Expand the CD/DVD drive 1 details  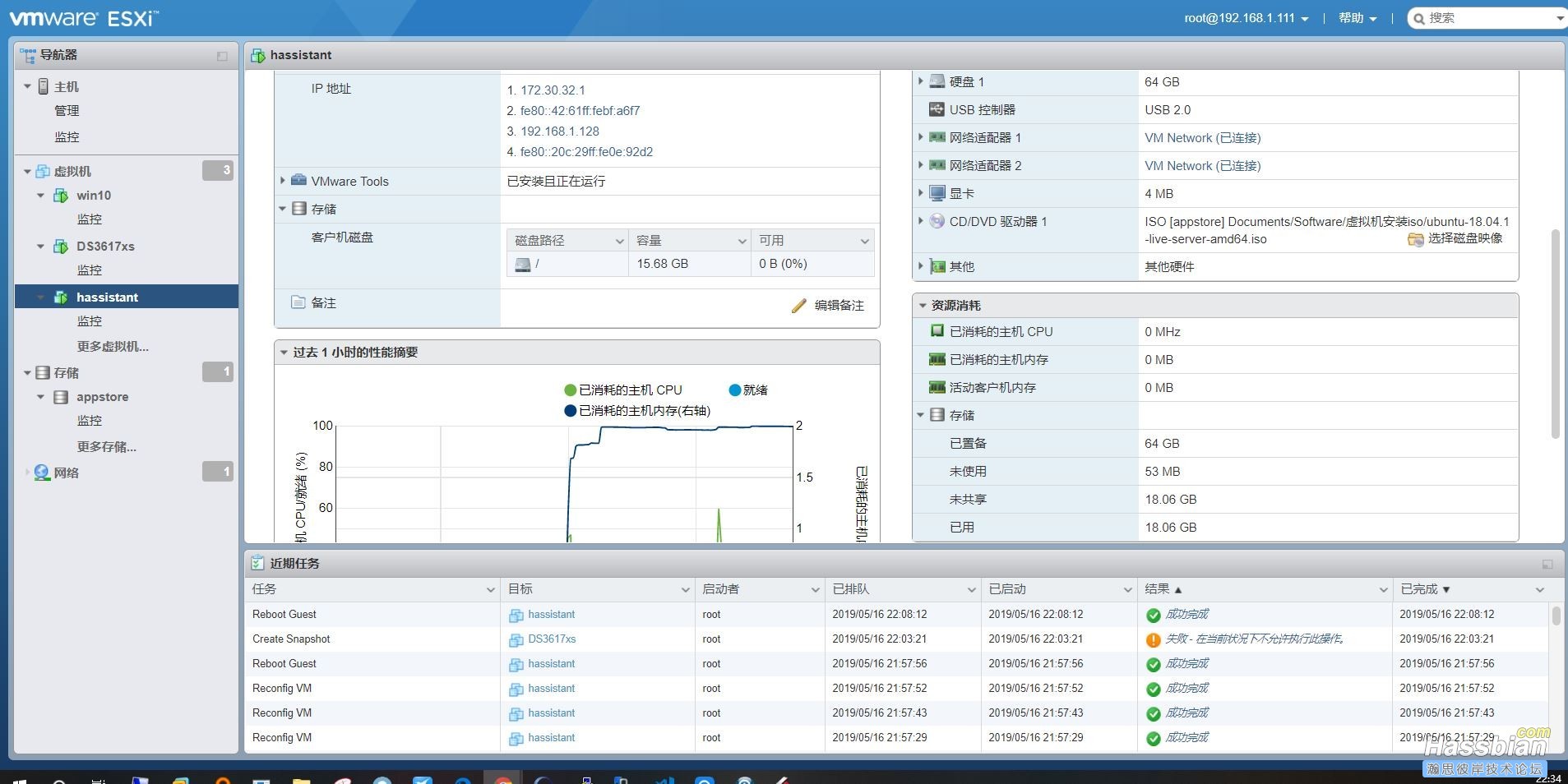click(x=920, y=221)
